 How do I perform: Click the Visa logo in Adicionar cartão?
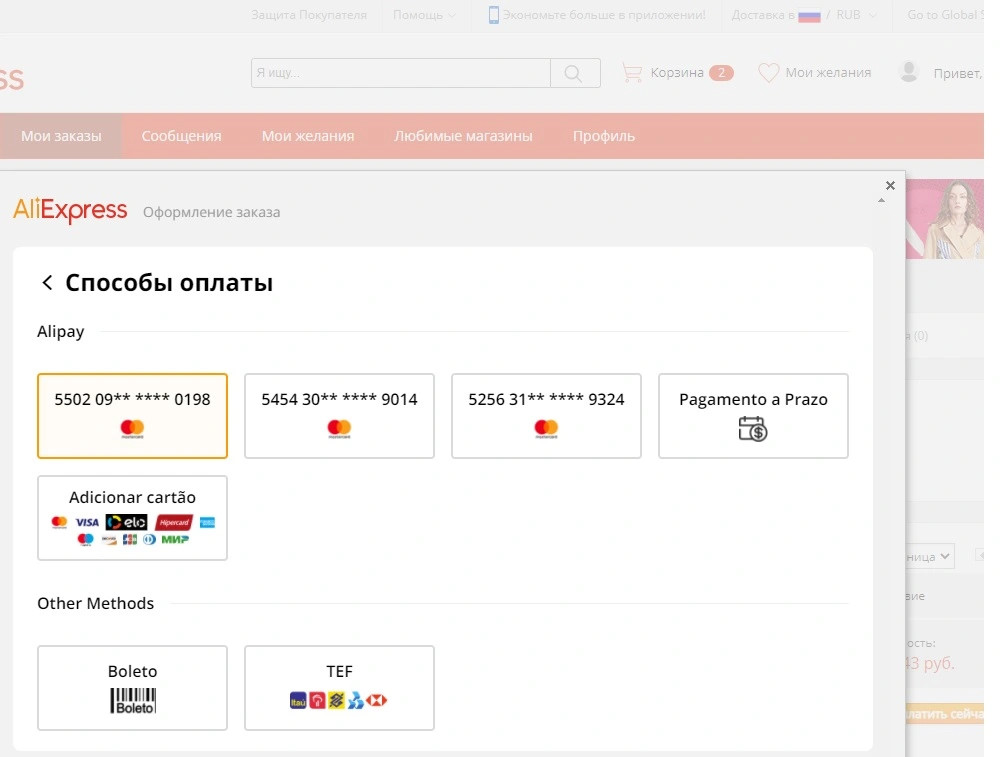click(87, 522)
